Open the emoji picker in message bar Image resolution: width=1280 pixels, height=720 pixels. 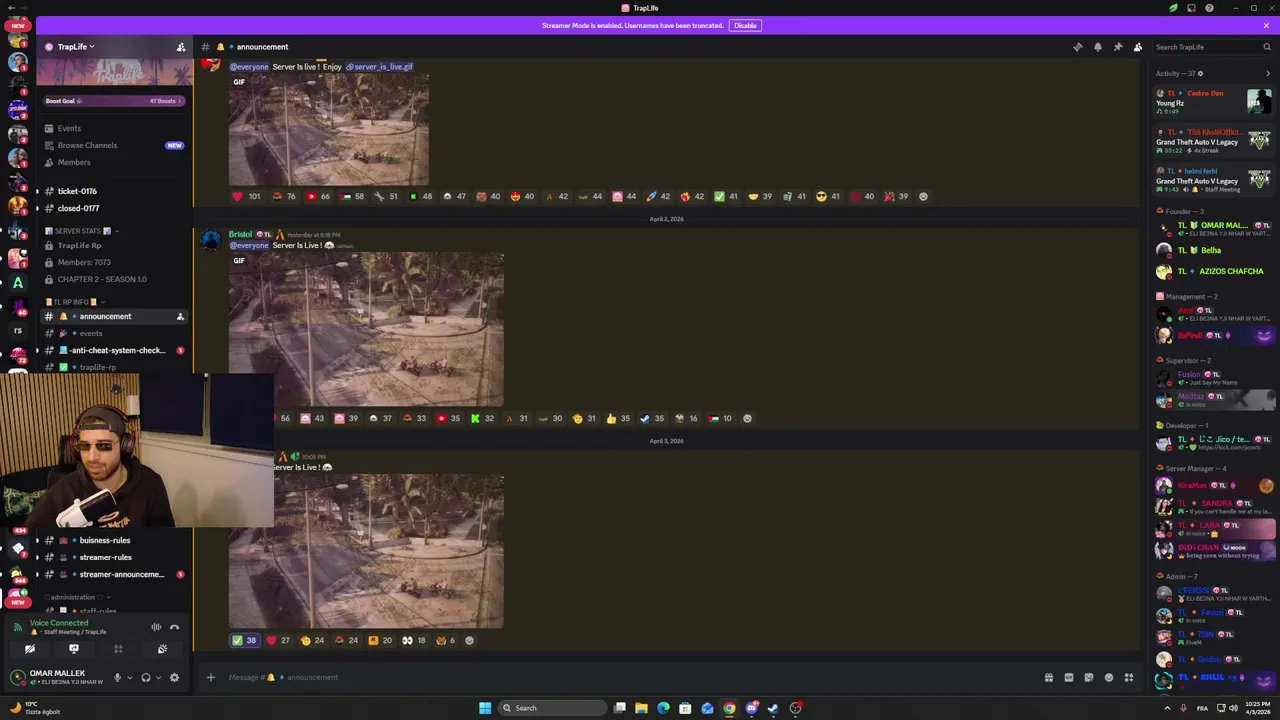tap(1108, 677)
